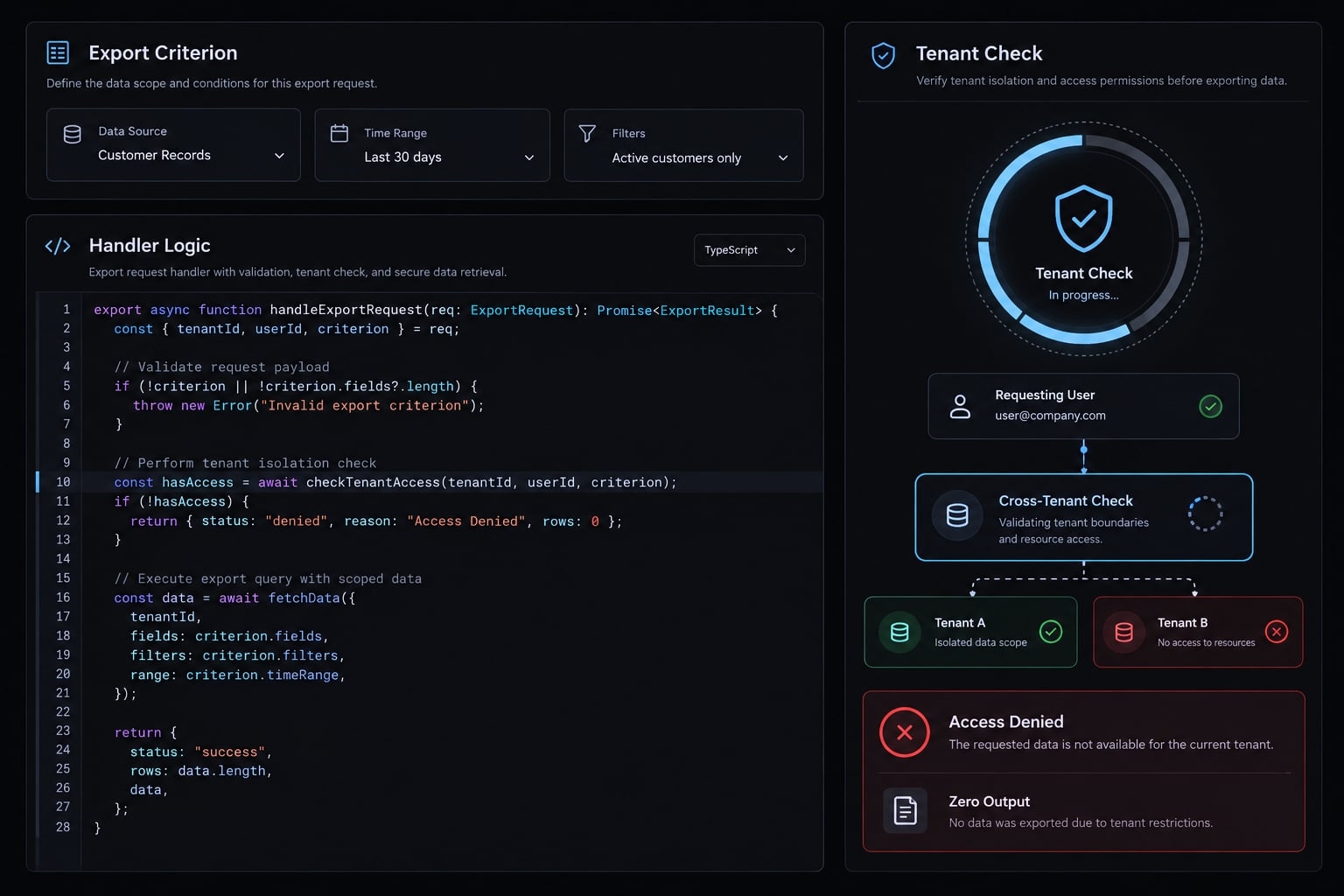Click the Requesting User person icon

point(960,406)
